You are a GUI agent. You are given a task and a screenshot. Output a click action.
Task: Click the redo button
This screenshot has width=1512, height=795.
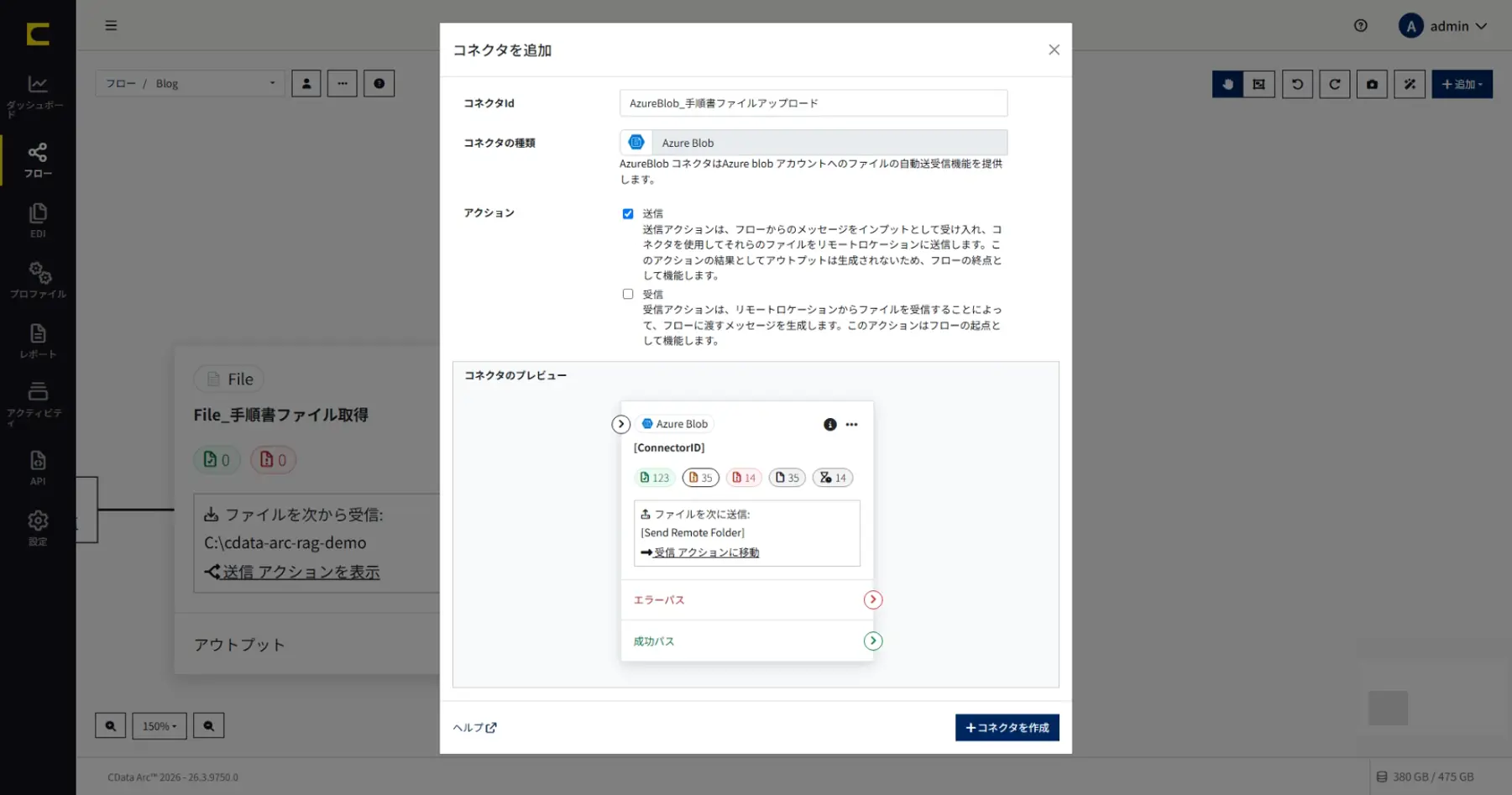point(1335,84)
